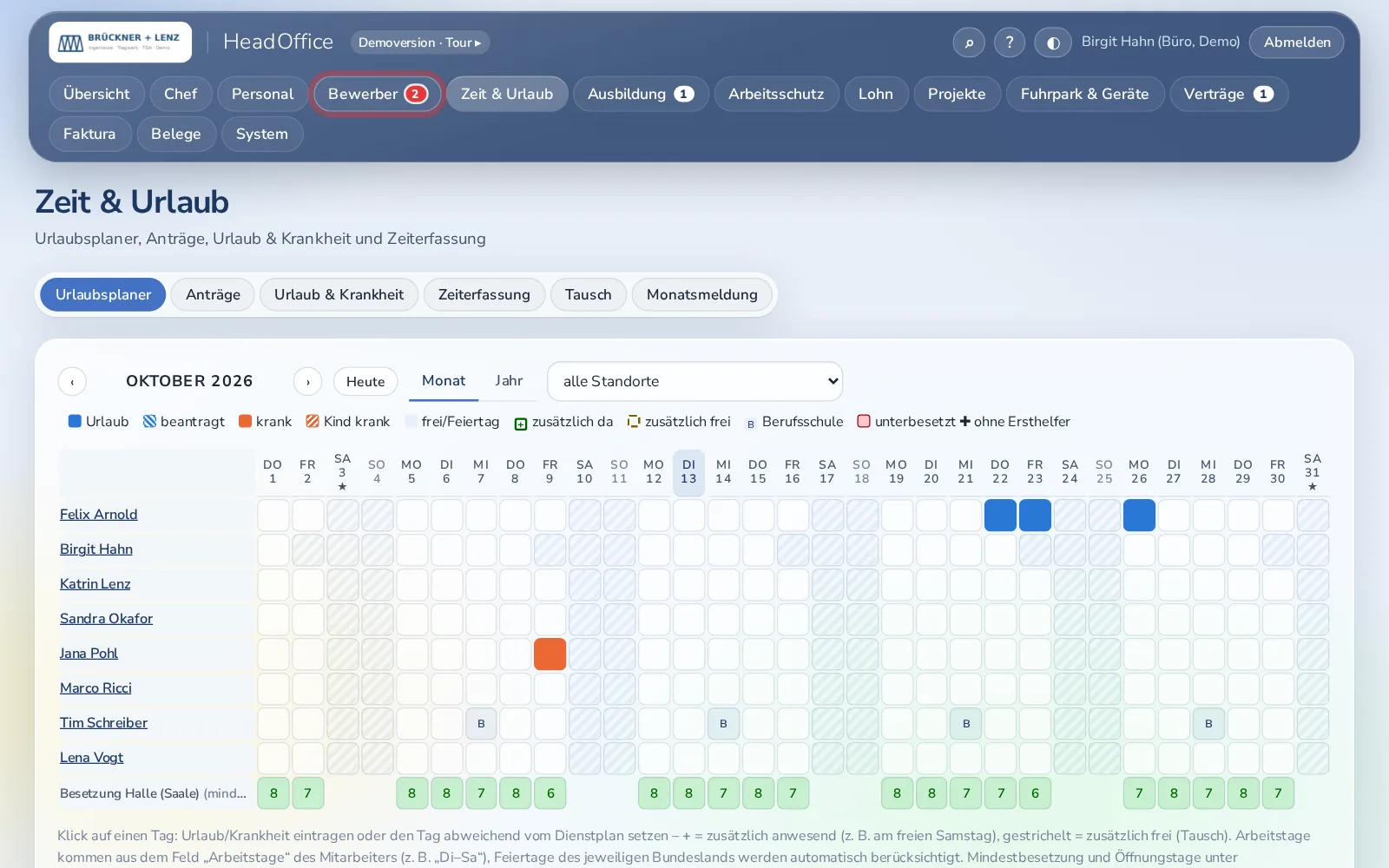Open Jana Pohl employee link
The height and width of the screenshot is (868, 1389).
coord(89,653)
